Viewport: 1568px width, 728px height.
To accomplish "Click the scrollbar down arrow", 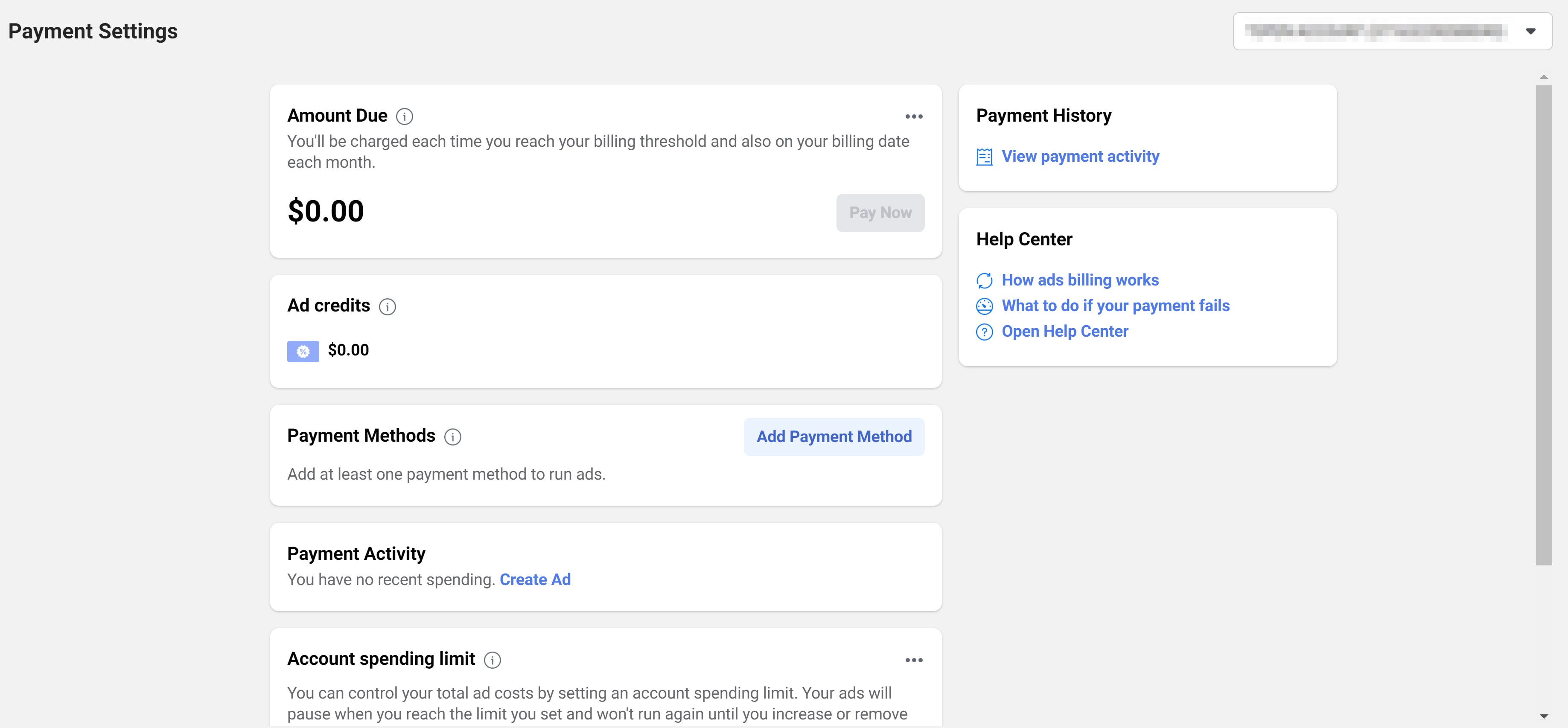I will [x=1543, y=716].
